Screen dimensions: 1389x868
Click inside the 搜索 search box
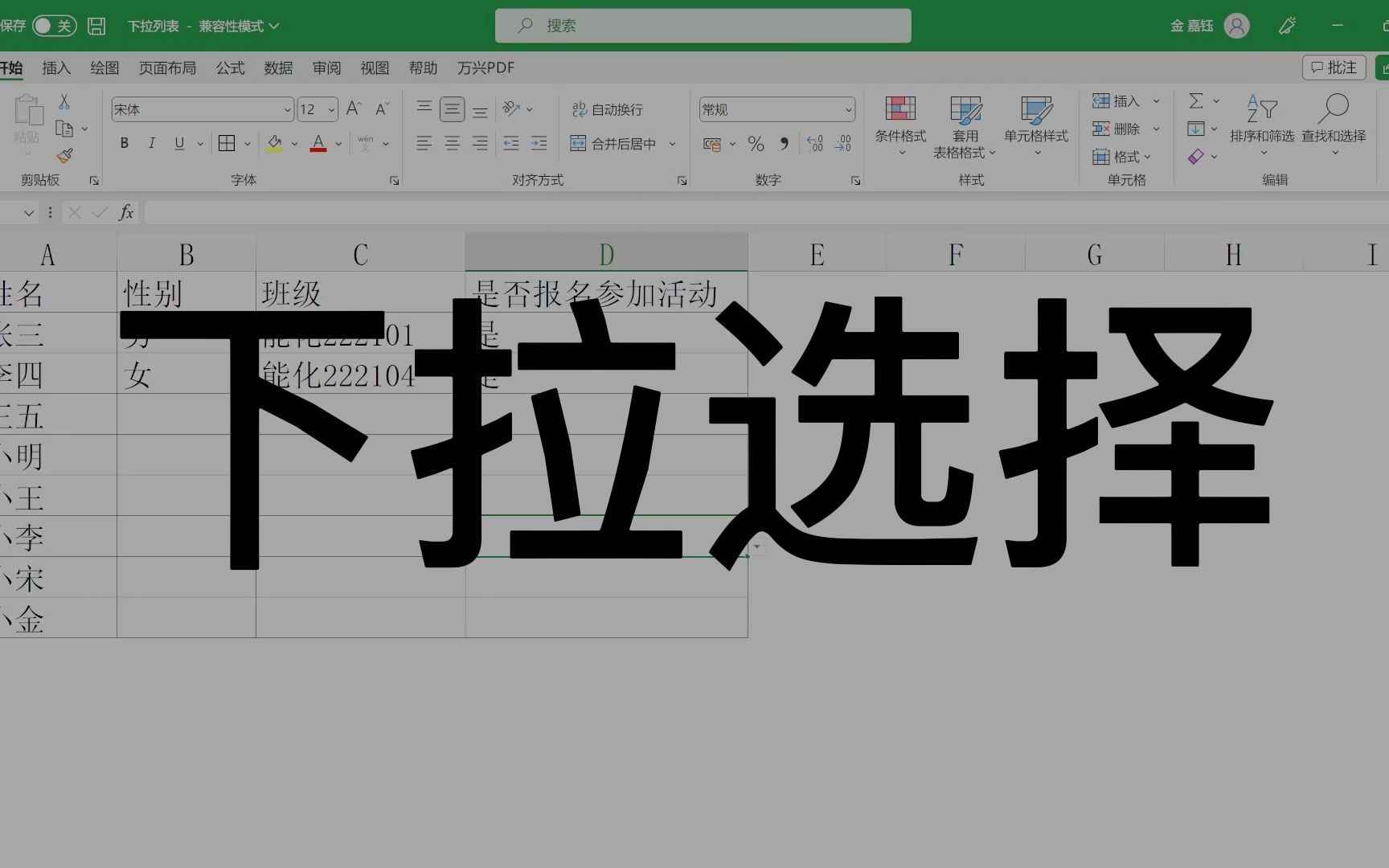coord(702,25)
